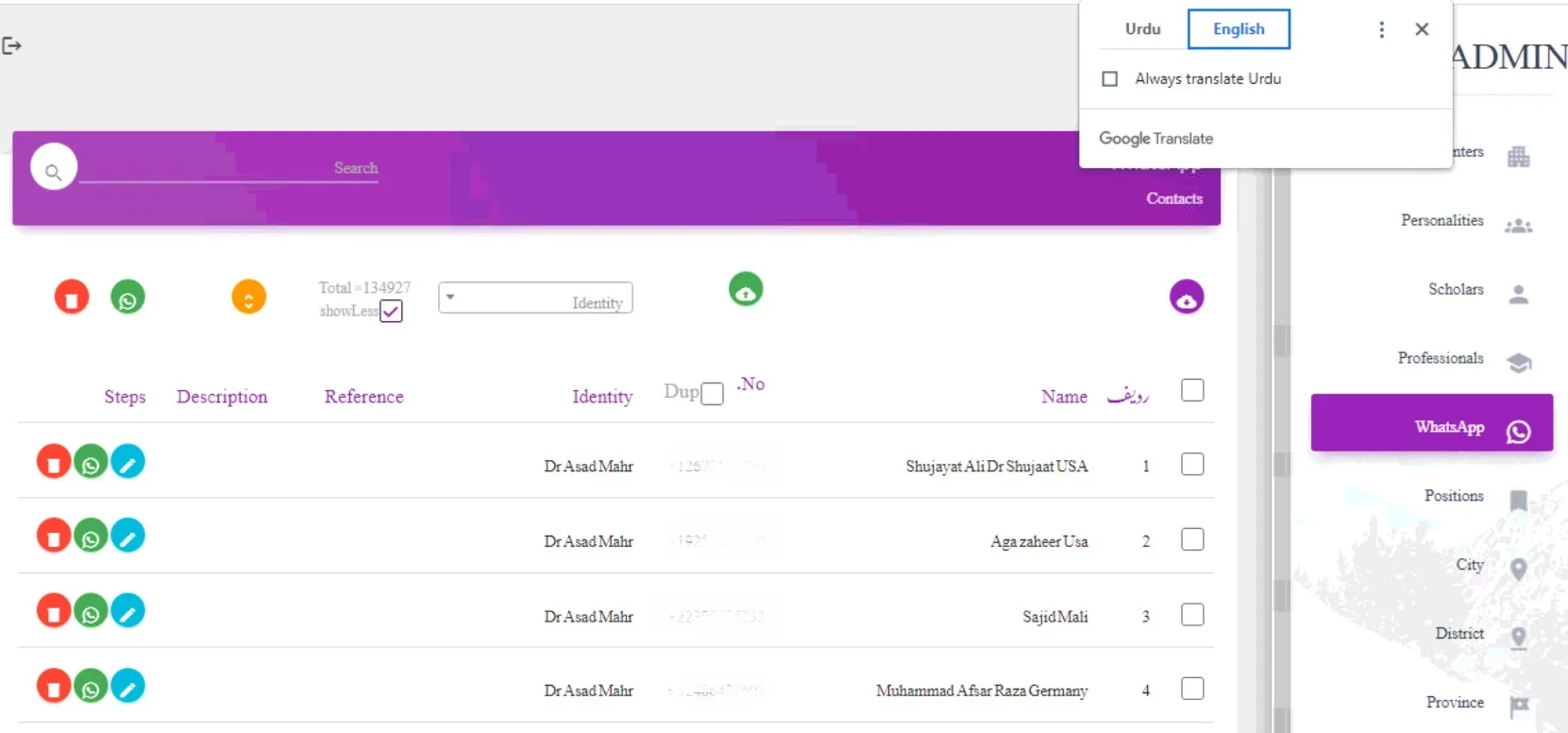1568x733 pixels.
Task: Click the purple cloud download icon
Action: coord(1187,298)
